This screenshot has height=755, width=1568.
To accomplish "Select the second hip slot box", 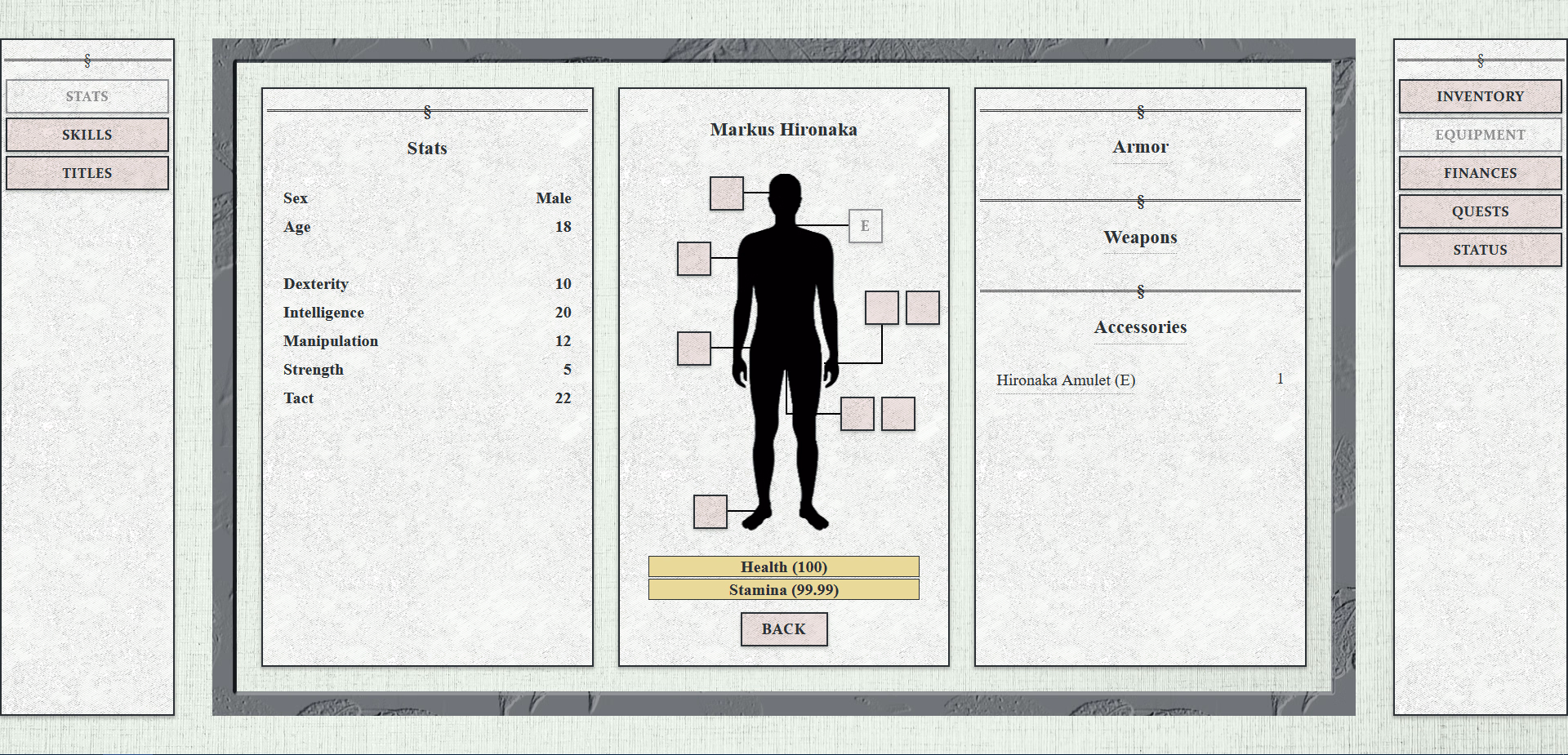I will tap(897, 414).
